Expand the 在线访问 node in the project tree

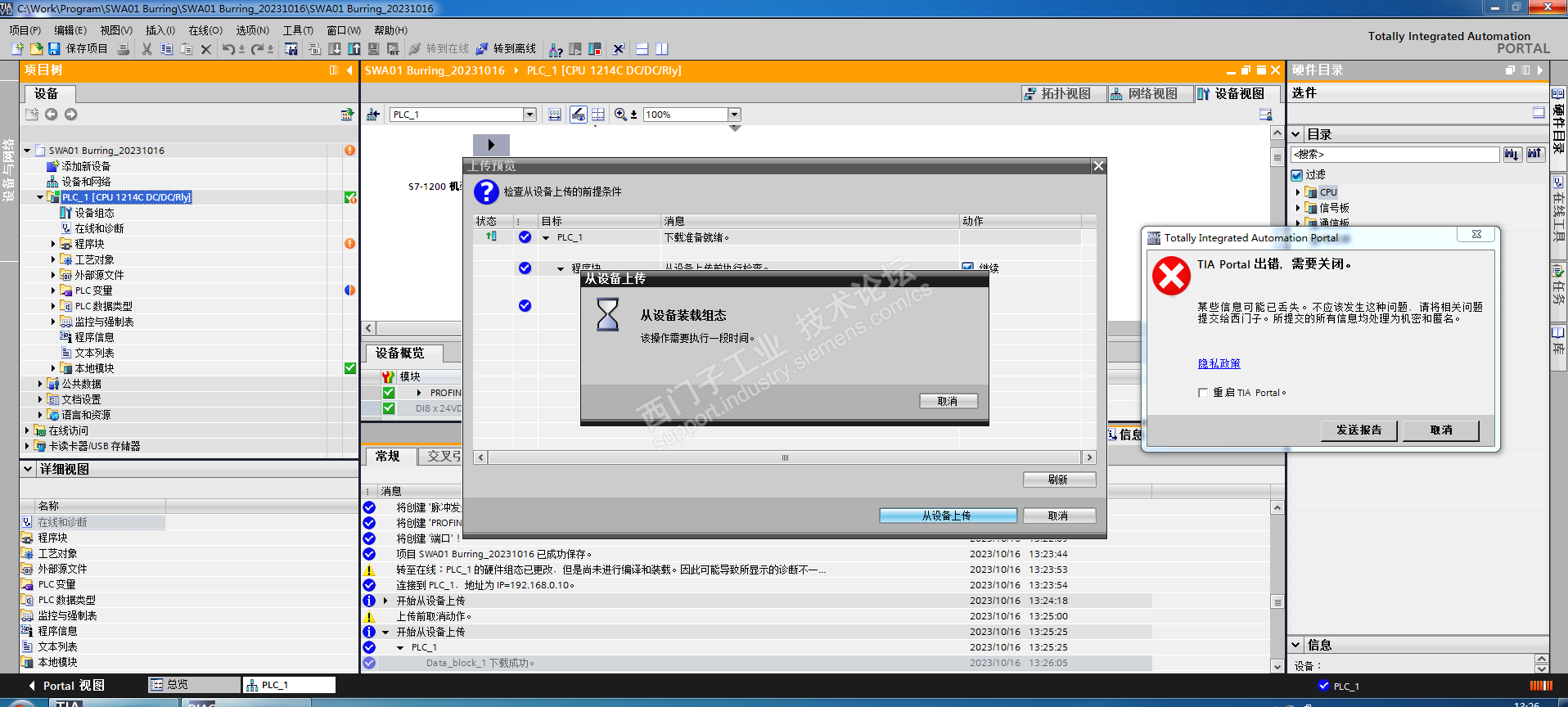click(27, 430)
